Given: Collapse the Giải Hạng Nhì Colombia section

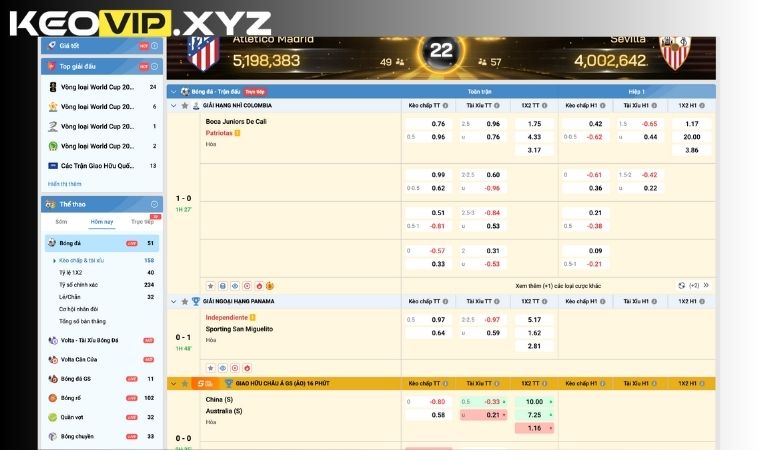Looking at the screenshot, I should pos(173,105).
